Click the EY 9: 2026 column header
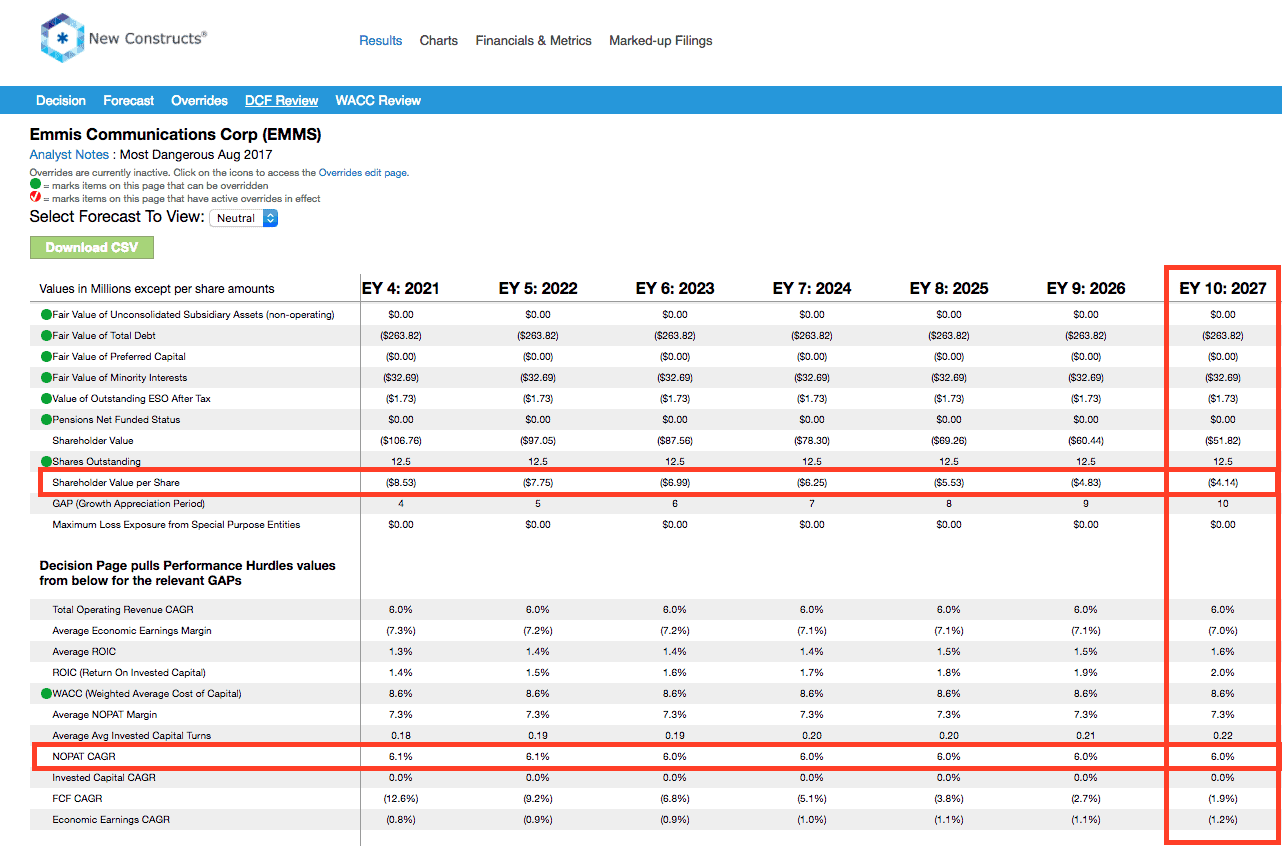1282x846 pixels. click(1086, 288)
